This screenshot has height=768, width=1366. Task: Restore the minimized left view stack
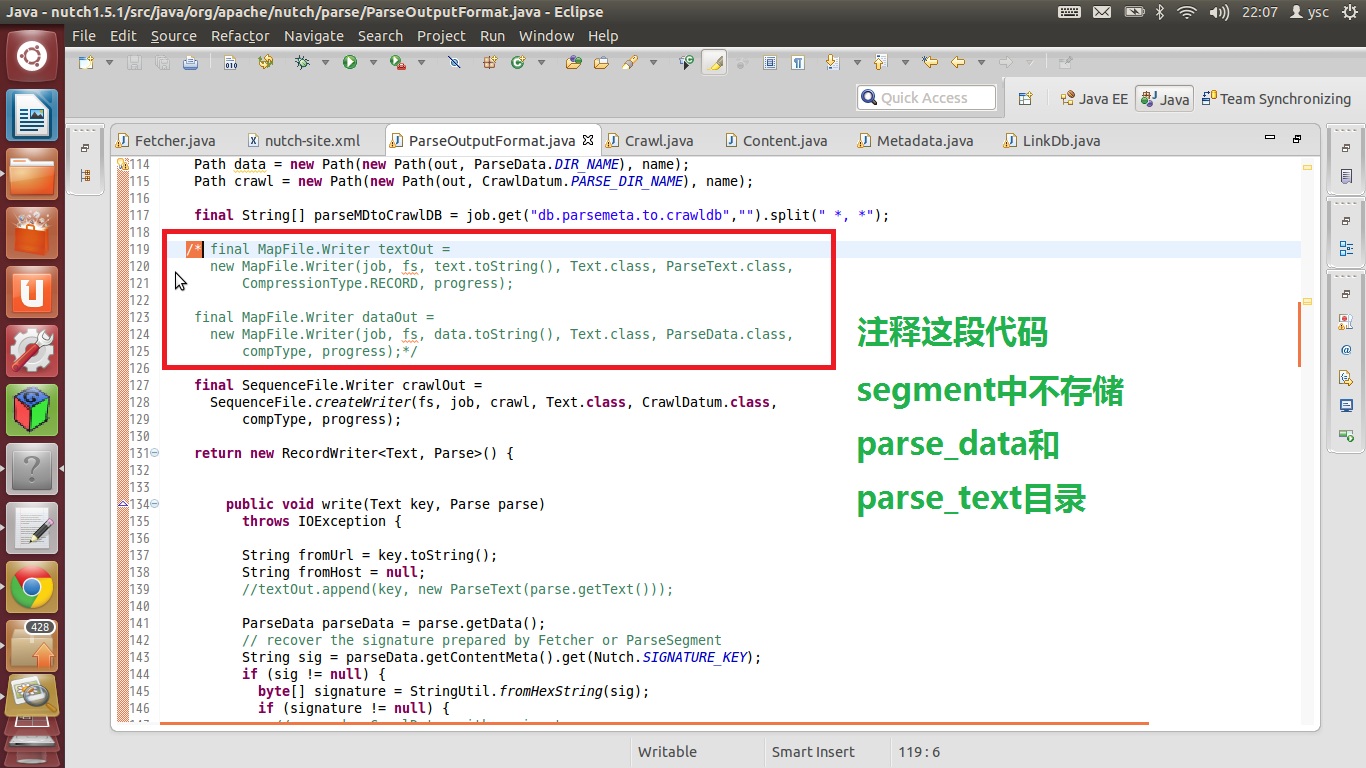pyautogui.click(x=86, y=148)
